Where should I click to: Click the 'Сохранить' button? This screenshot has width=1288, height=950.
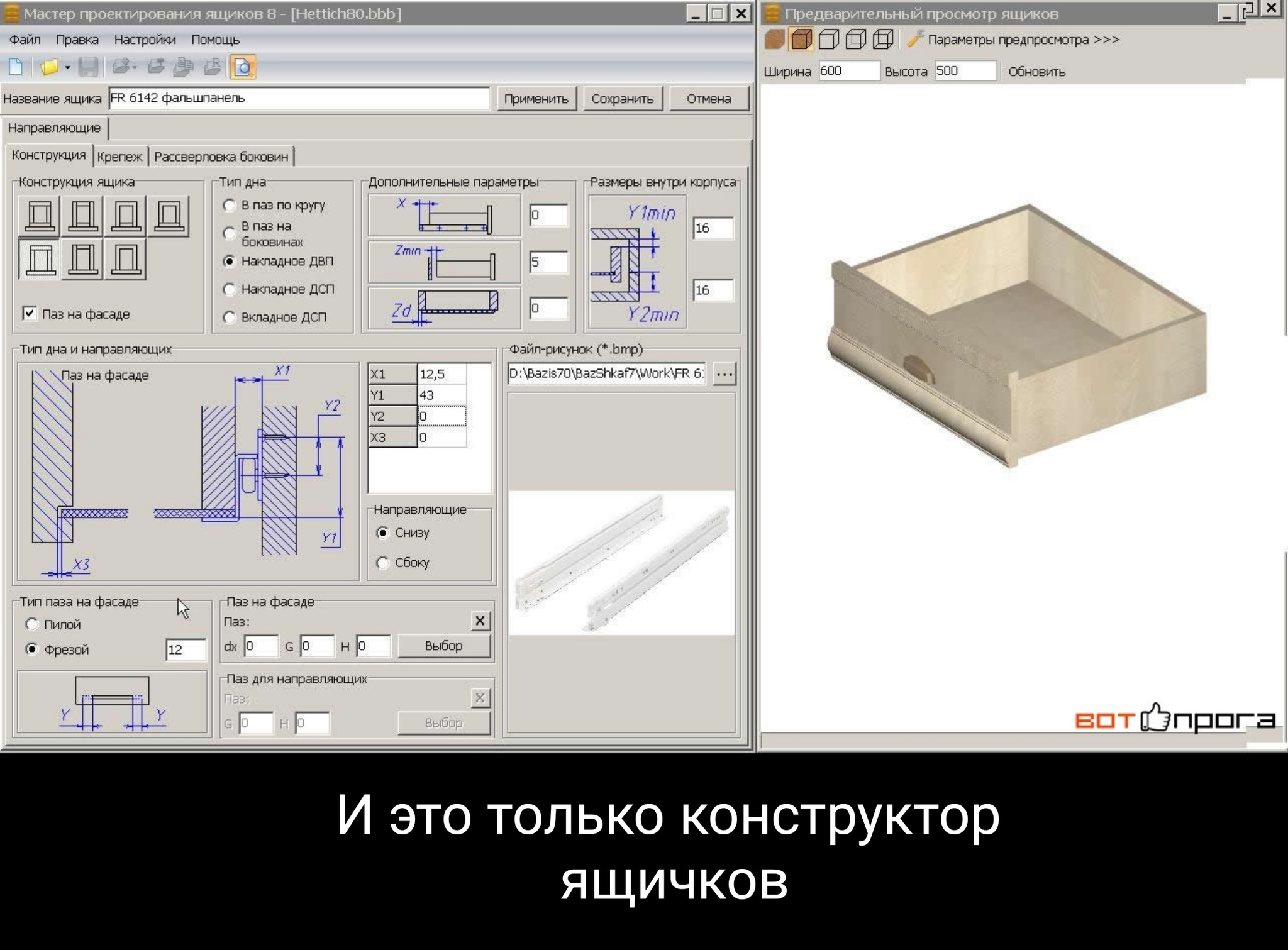click(623, 99)
